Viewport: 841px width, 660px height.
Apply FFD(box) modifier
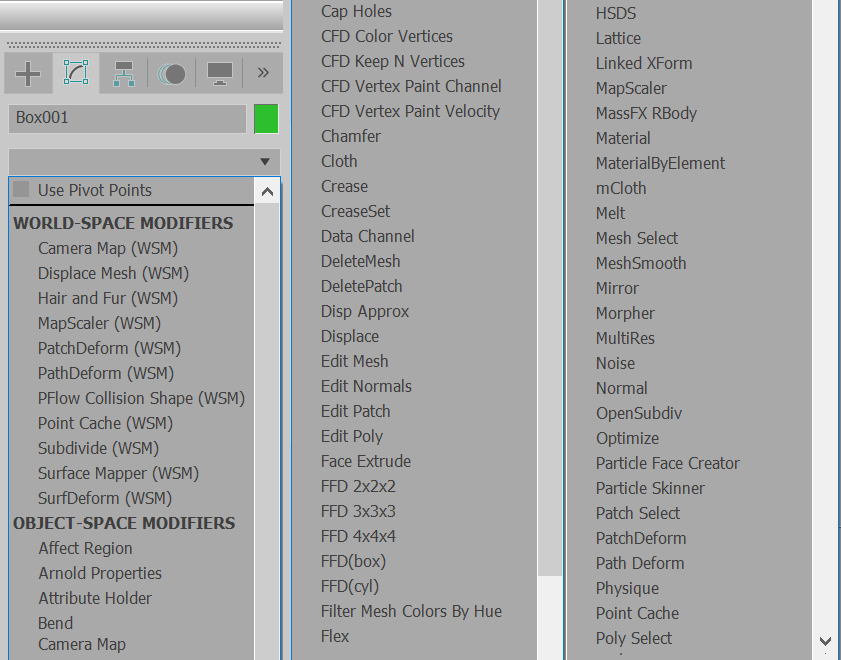coord(353,561)
